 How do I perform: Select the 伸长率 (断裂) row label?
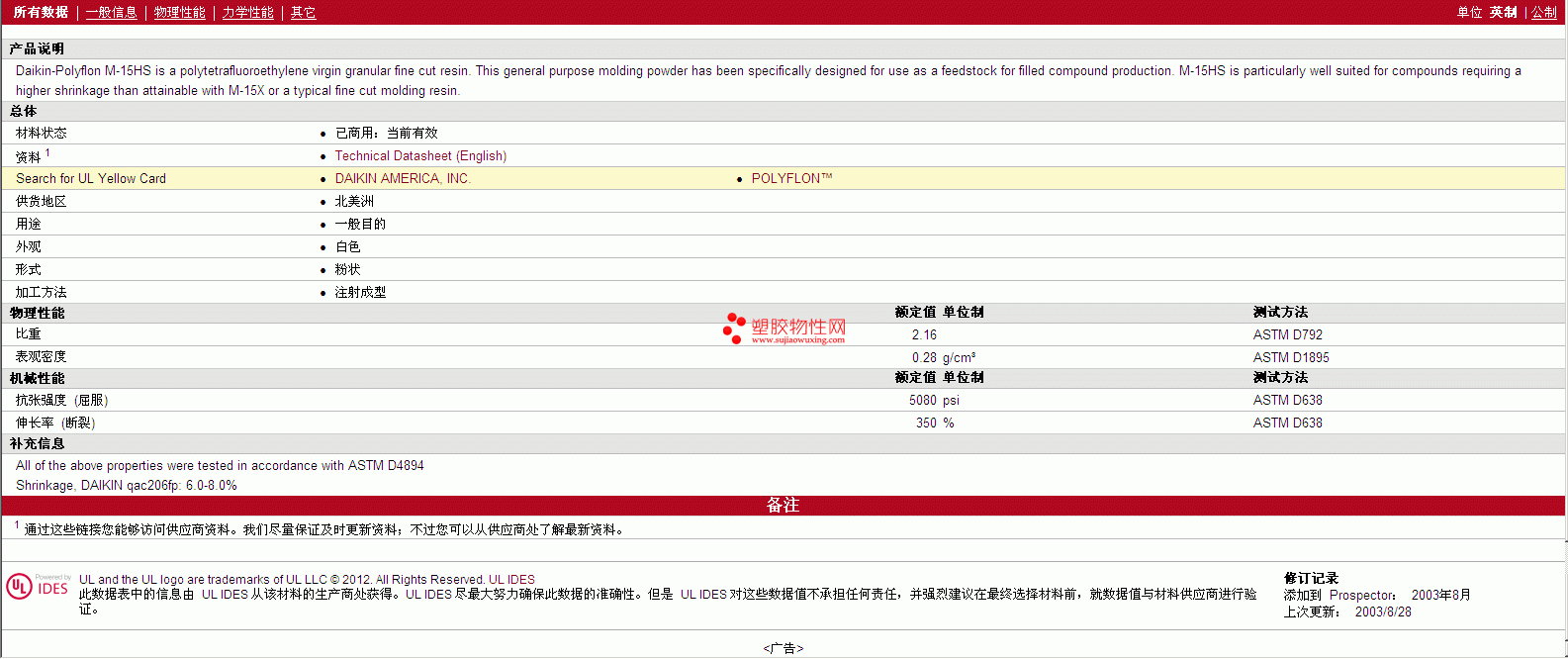coord(55,423)
